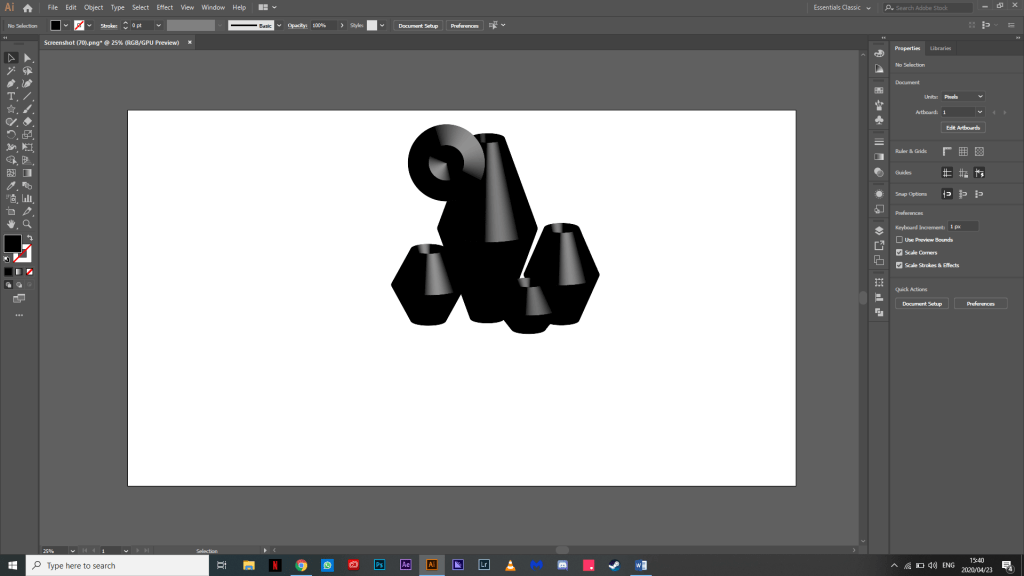Open the Units dropdown showing Pixels
The image size is (1024, 576).
click(x=963, y=96)
